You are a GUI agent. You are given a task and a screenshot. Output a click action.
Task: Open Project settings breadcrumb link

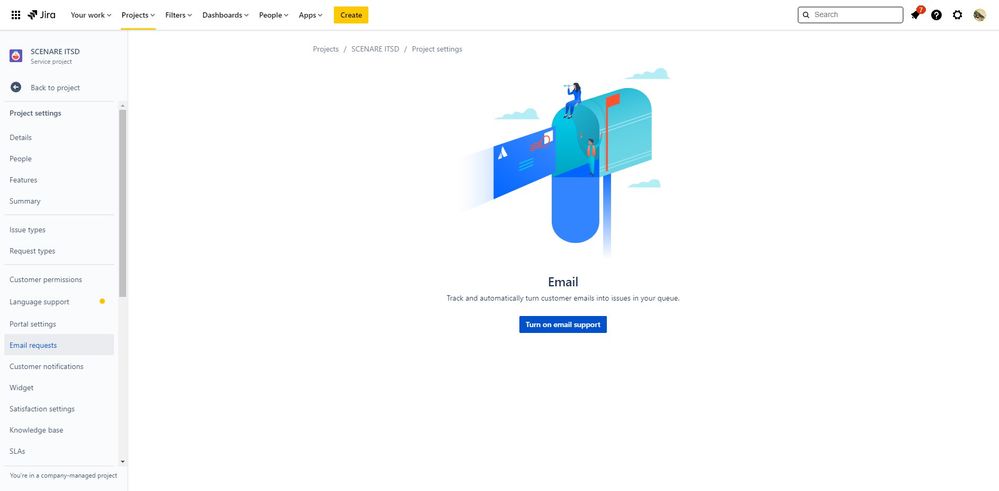coord(437,49)
